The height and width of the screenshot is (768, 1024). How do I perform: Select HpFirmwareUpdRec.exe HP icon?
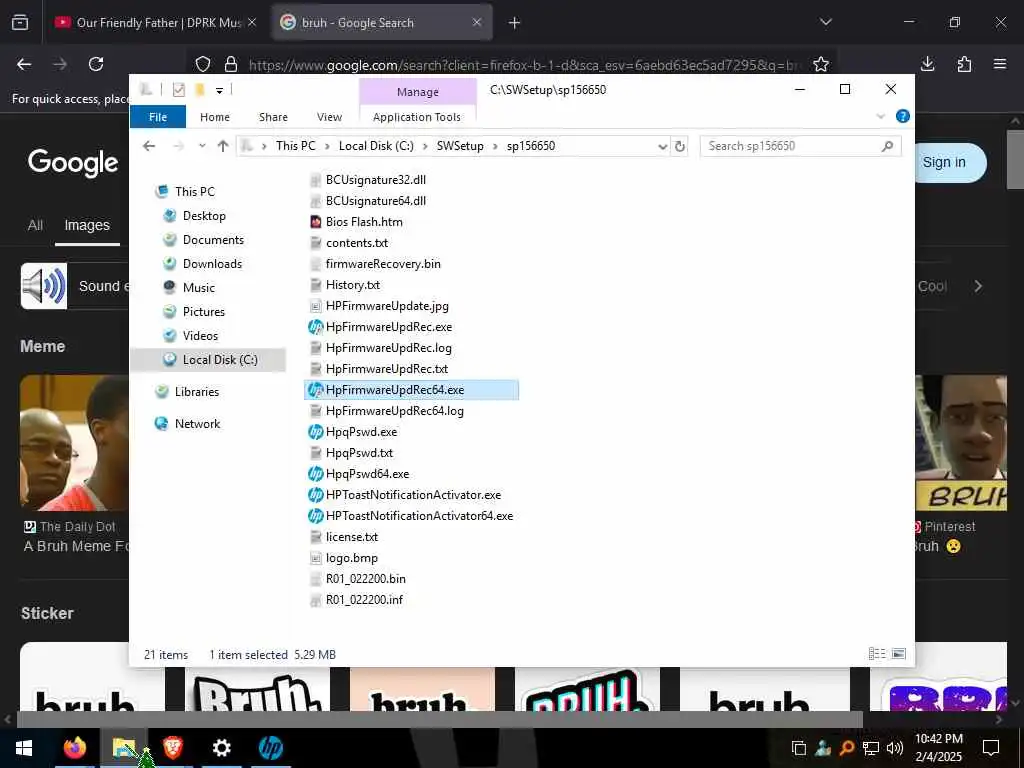point(315,327)
